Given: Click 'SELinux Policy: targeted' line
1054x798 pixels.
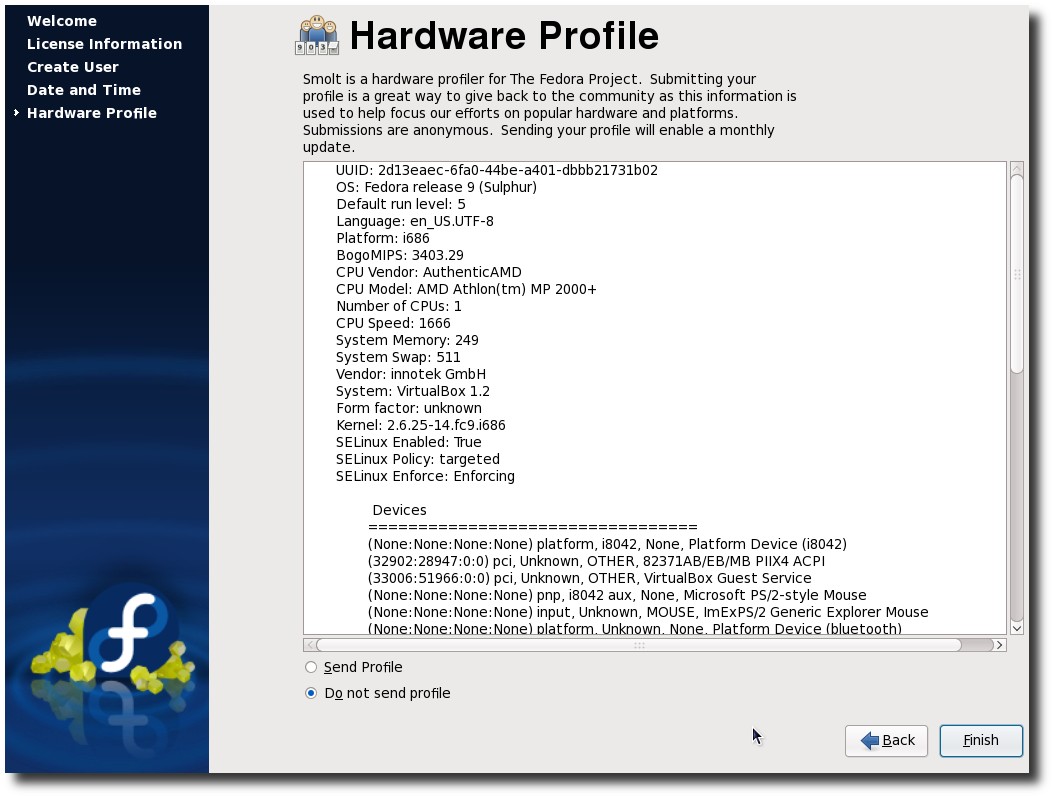Looking at the screenshot, I should (417, 459).
